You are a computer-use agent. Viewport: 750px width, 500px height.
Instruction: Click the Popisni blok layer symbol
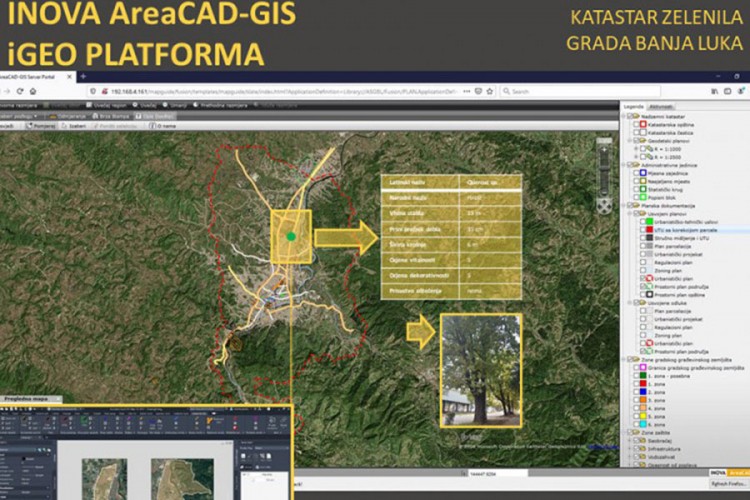pyautogui.click(x=643, y=197)
